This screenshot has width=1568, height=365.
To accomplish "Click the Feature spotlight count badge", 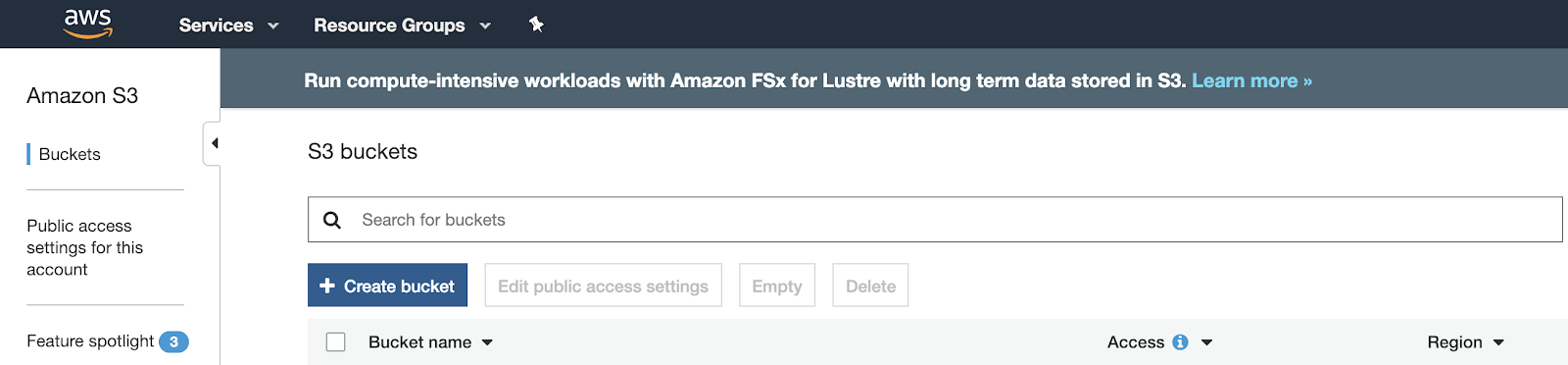I will [173, 341].
